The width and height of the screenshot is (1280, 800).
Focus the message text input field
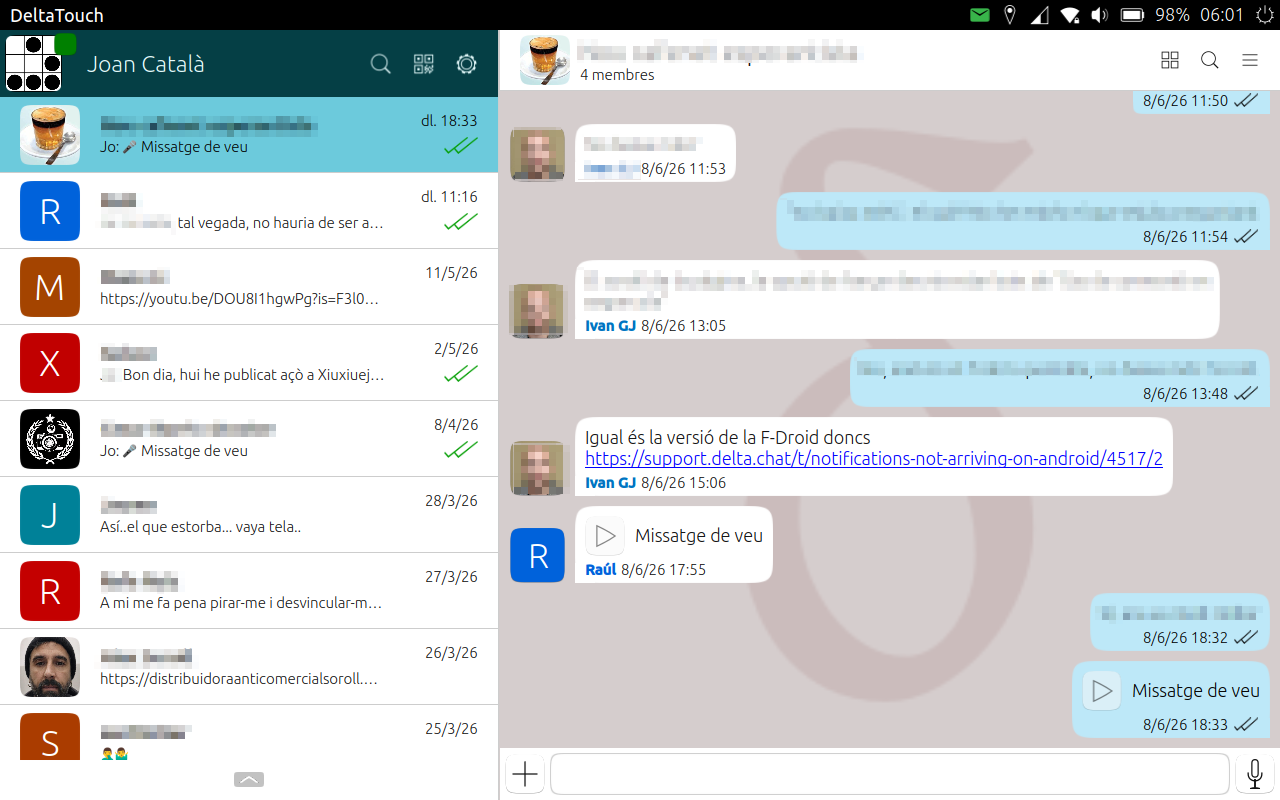[889, 774]
